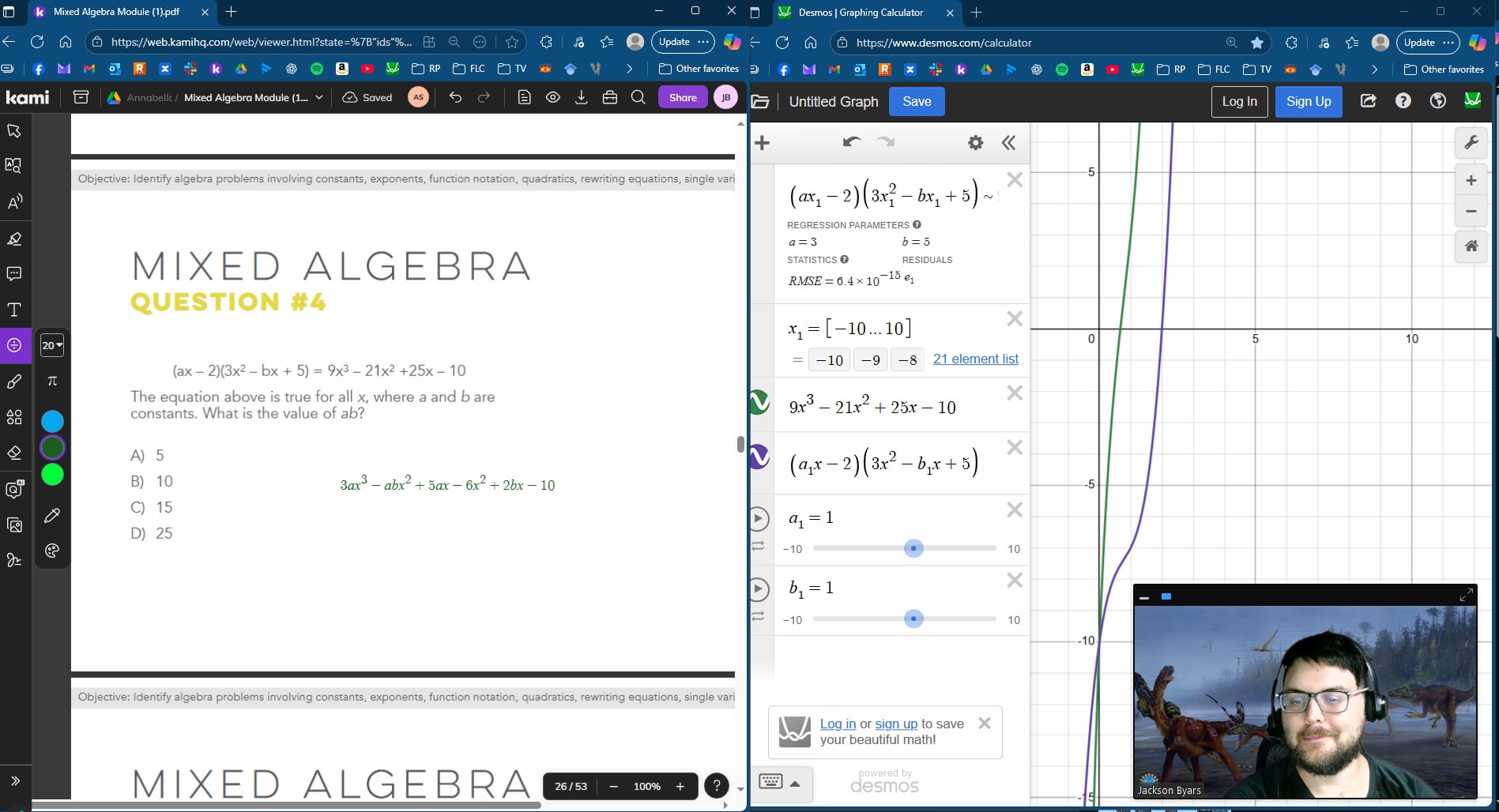Screen dimensions: 1499x812
Task: Follow the 'sign up' link in save banner
Action: pyautogui.click(x=896, y=724)
